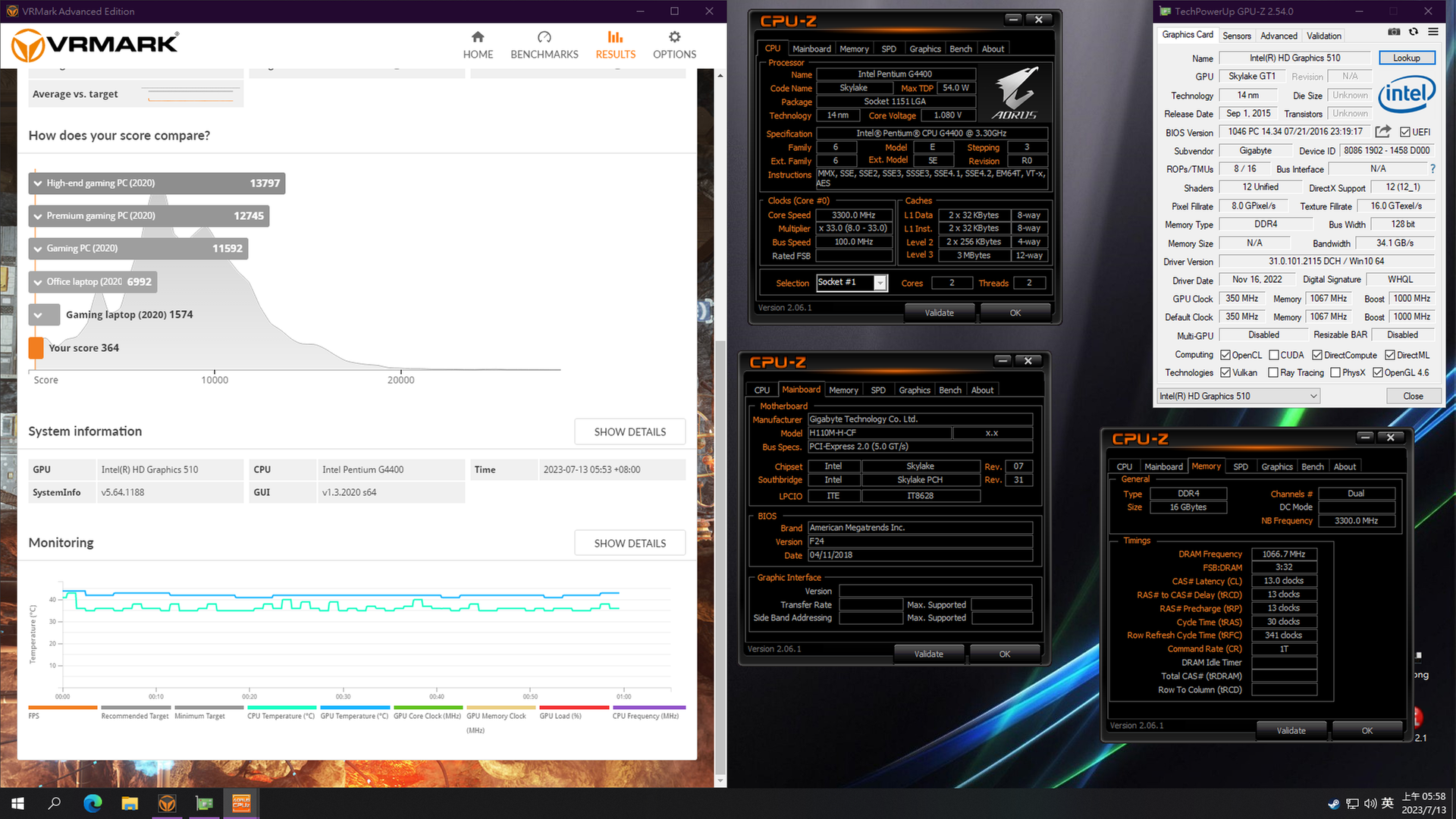
Task: Click the orange Your score marker
Action: point(36,347)
